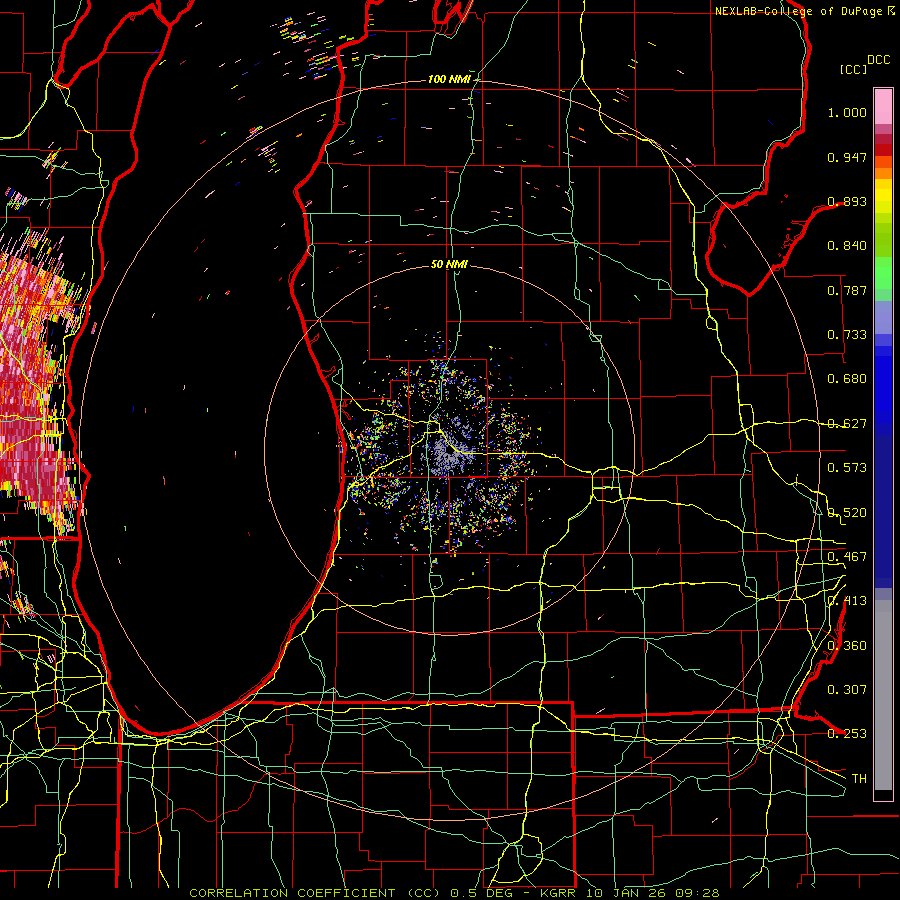Select the 0.573 color scale value
This screenshot has width=900, height=900.
(x=847, y=468)
